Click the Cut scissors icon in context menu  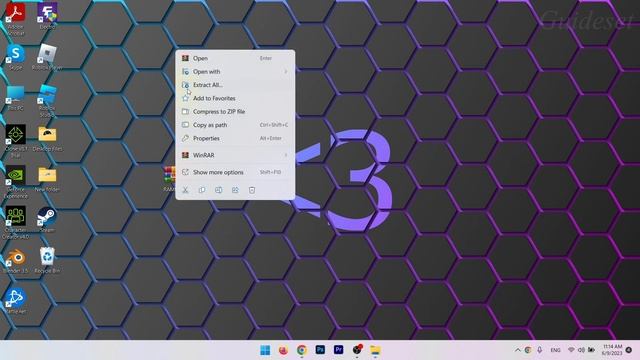[185, 190]
